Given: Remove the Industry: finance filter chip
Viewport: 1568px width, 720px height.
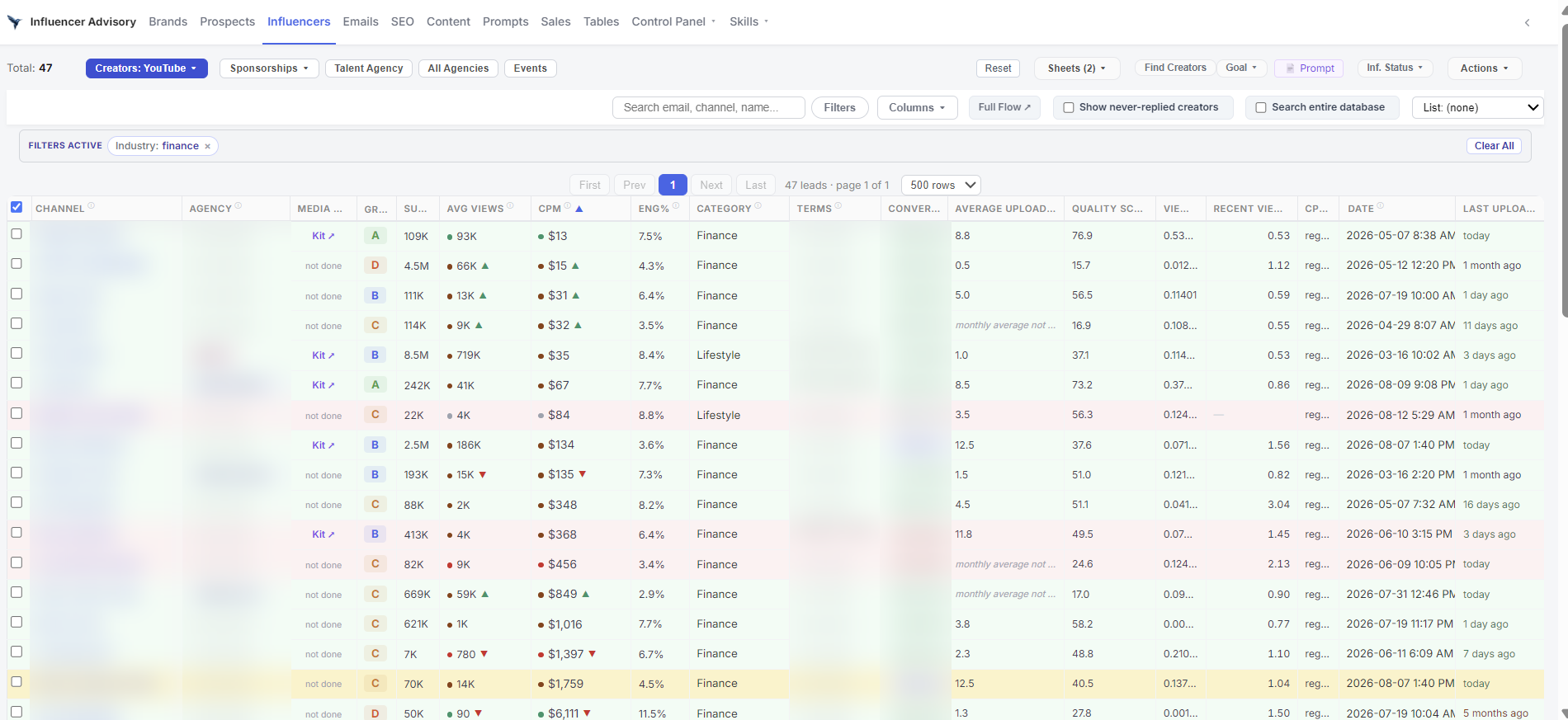Looking at the screenshot, I should (x=208, y=147).
